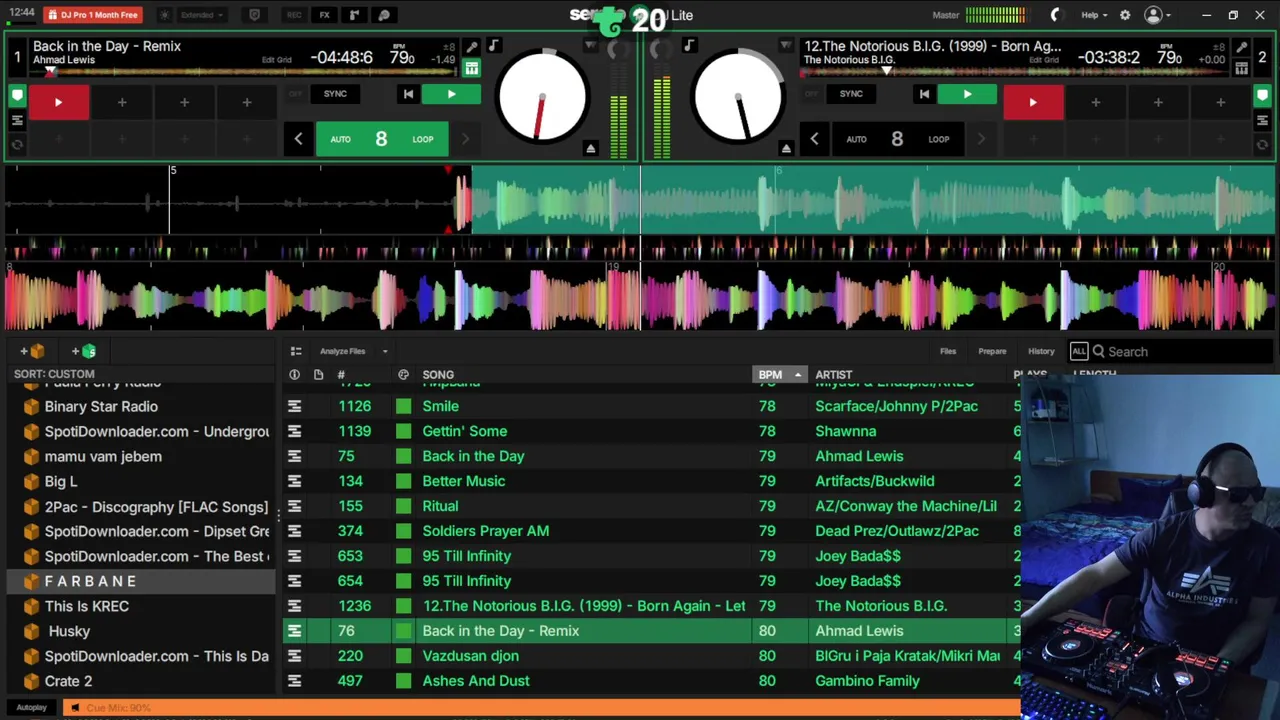Toggle the 8-beat auto loop on deck 2
The height and width of the screenshot is (720, 1280).
coord(897,139)
